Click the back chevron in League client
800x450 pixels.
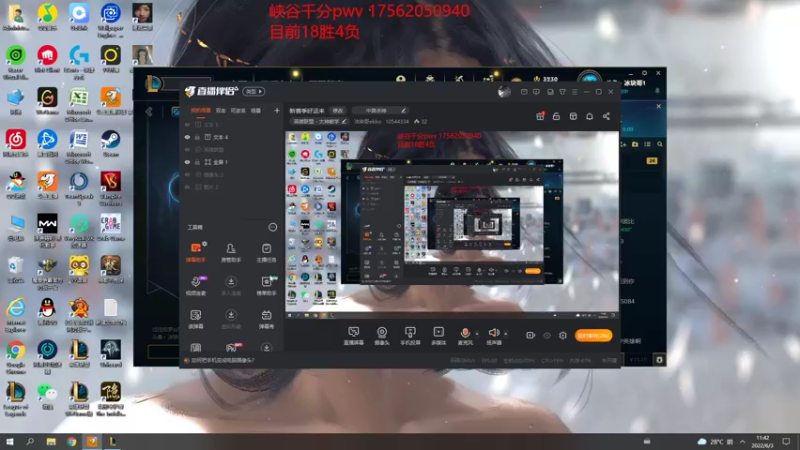149,112
